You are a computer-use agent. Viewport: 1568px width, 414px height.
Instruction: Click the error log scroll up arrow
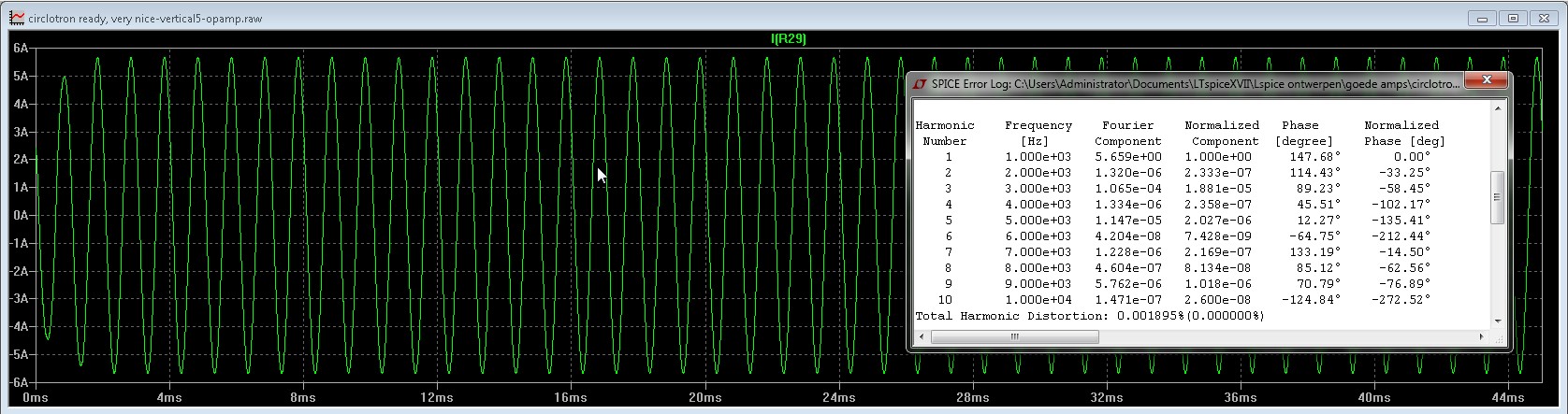pos(1497,107)
